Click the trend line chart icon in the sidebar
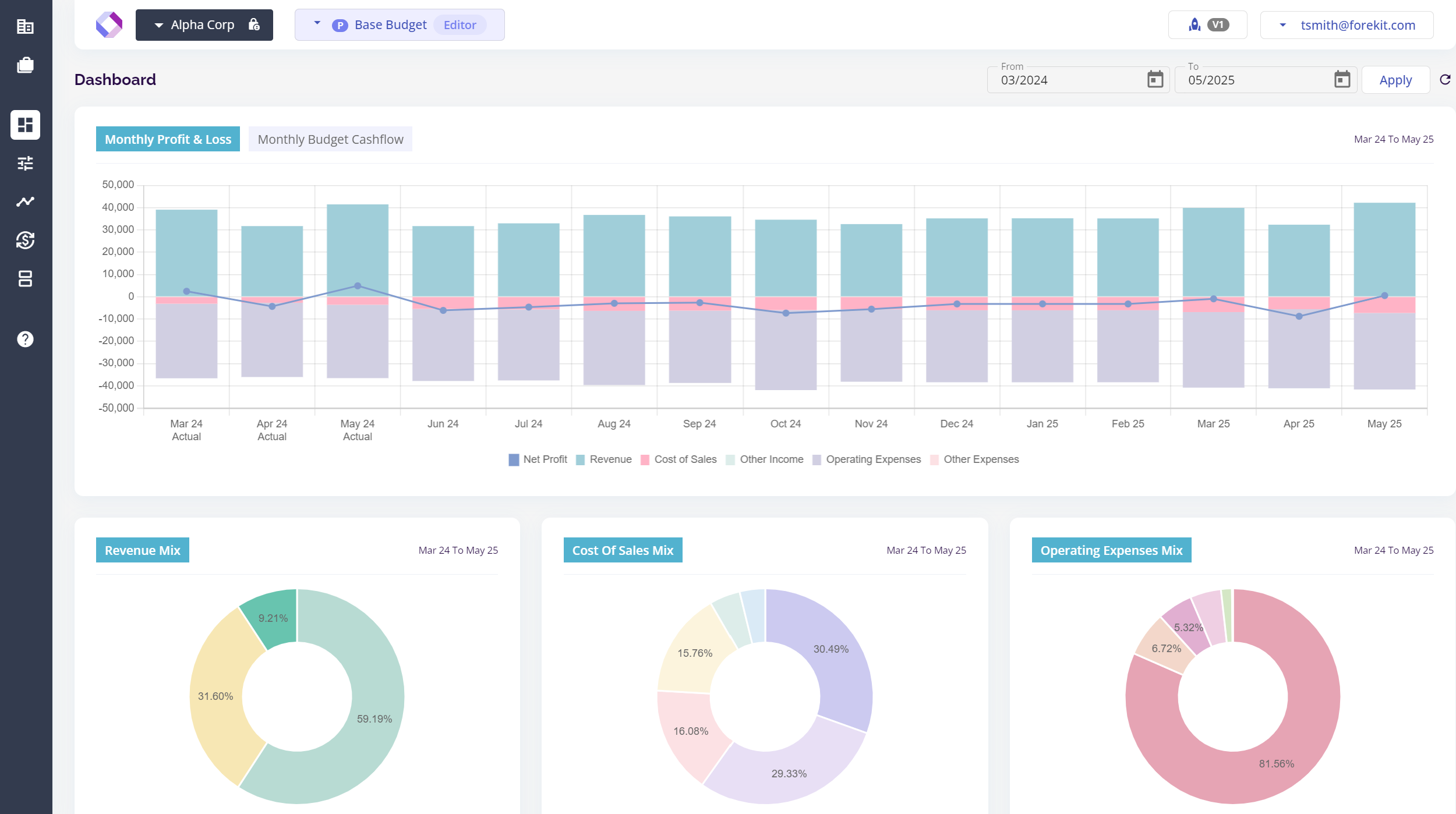The height and width of the screenshot is (814, 1456). tap(25, 201)
